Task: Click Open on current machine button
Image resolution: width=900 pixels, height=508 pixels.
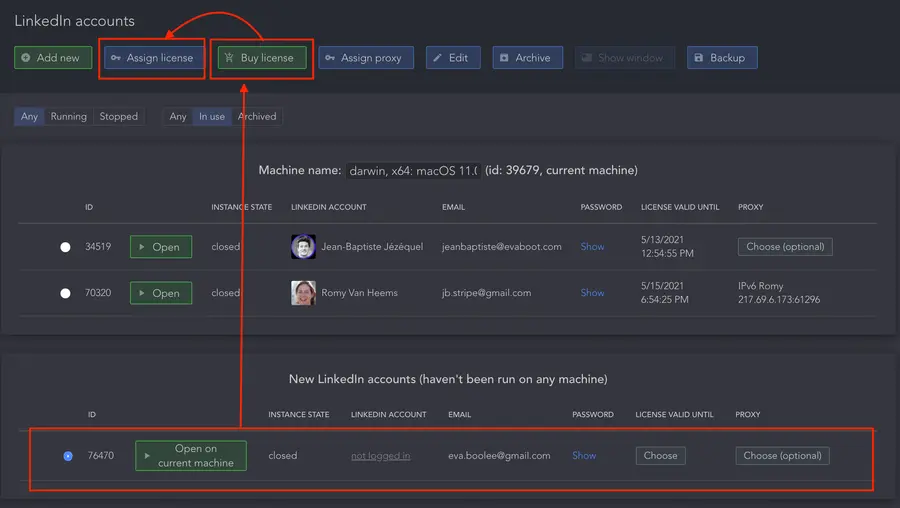Action: [x=191, y=456]
